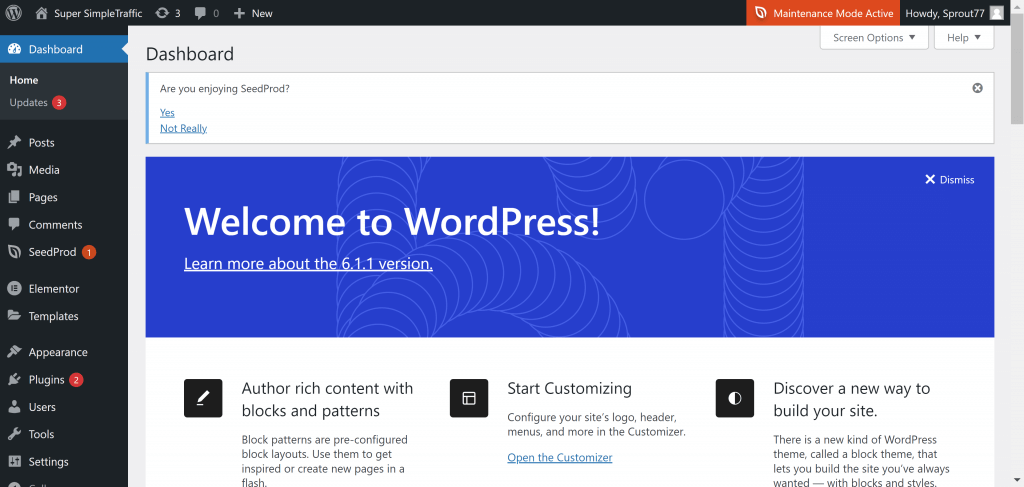The height and width of the screenshot is (487, 1024).
Task: Click the home icon beside Super SimpleTraffic
Action: (41, 12)
